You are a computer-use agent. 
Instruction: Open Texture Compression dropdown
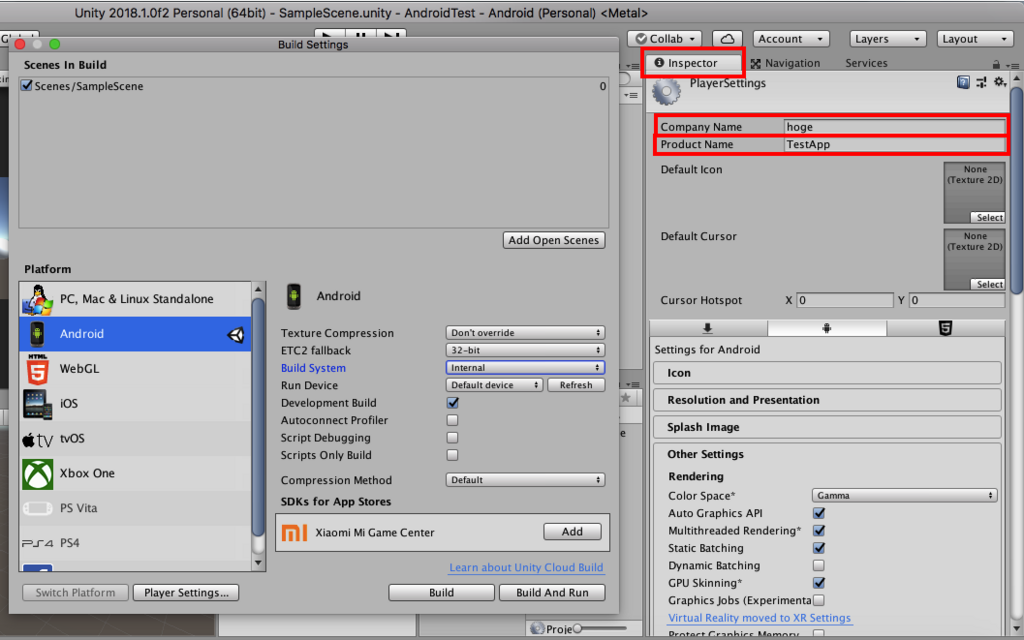pos(525,333)
